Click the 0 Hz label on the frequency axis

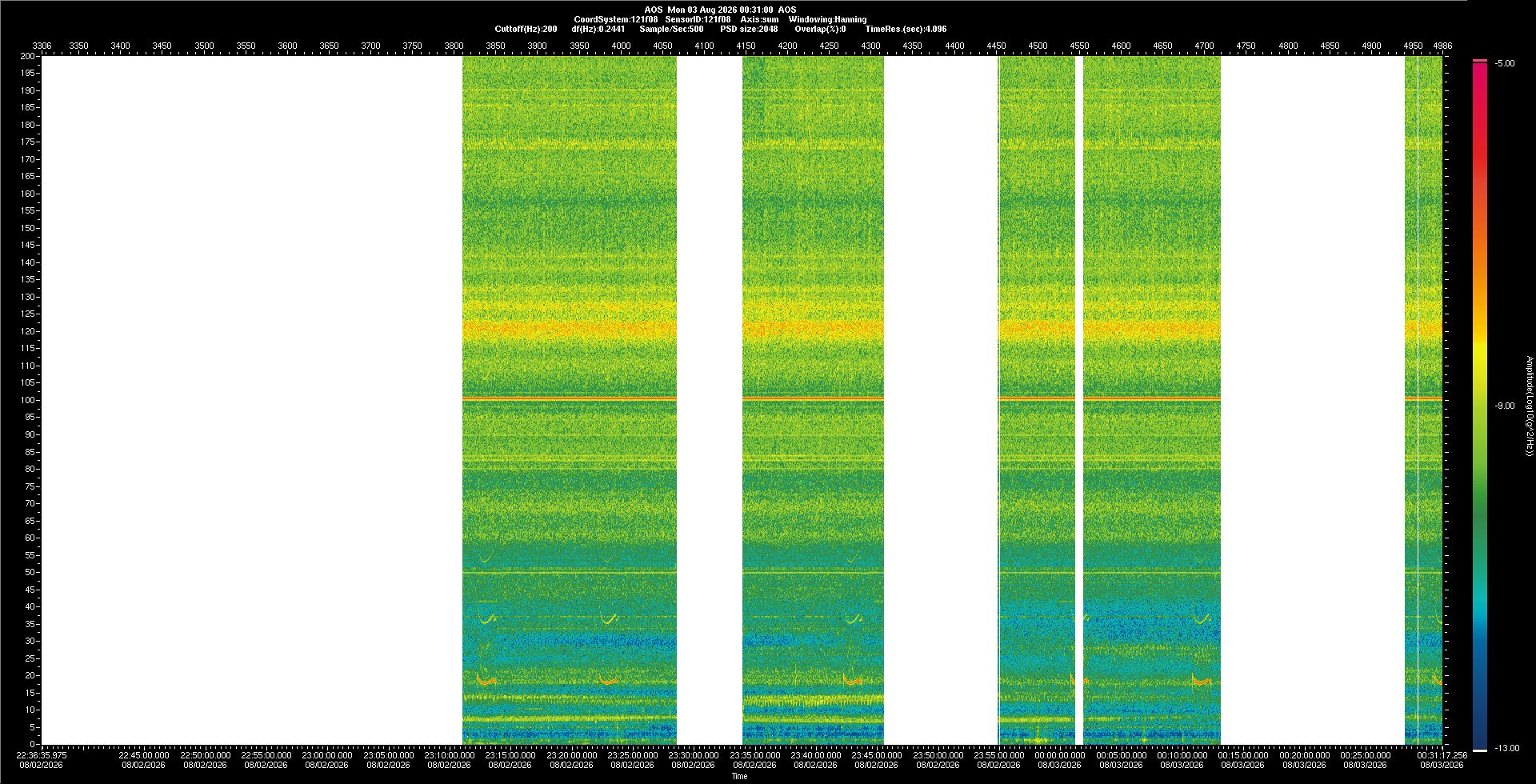[33, 744]
